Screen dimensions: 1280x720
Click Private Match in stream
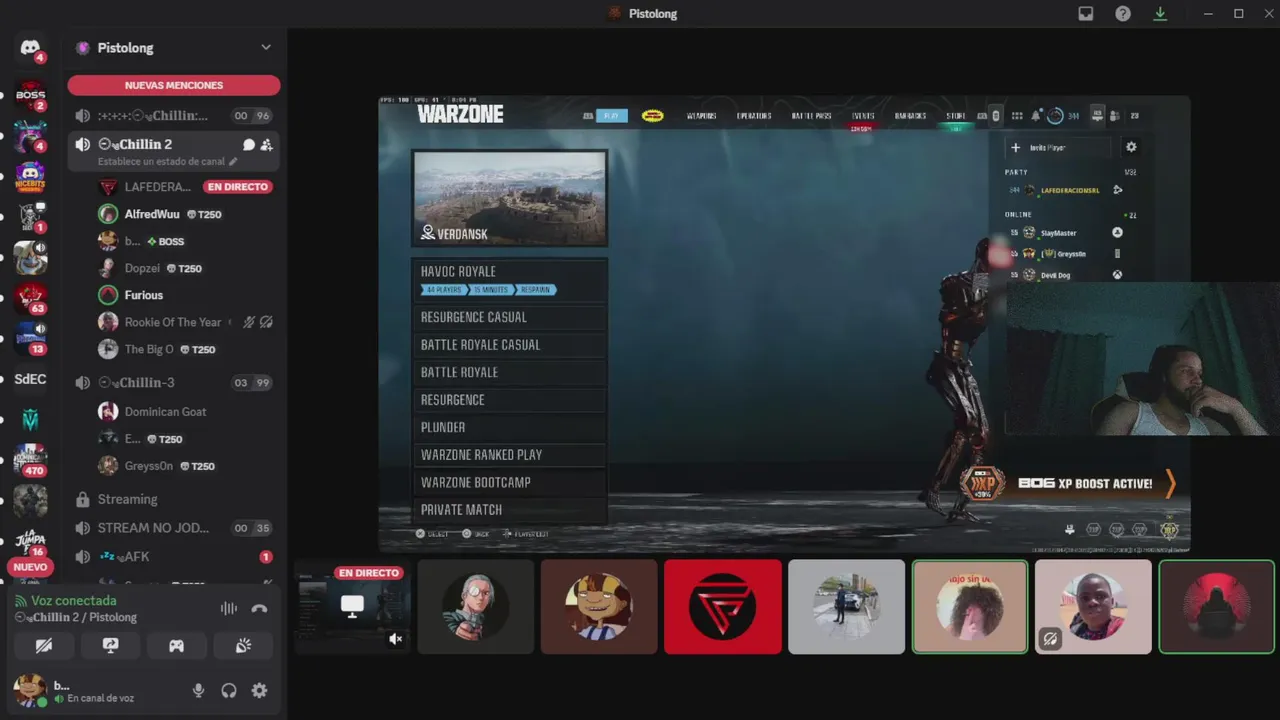point(509,510)
